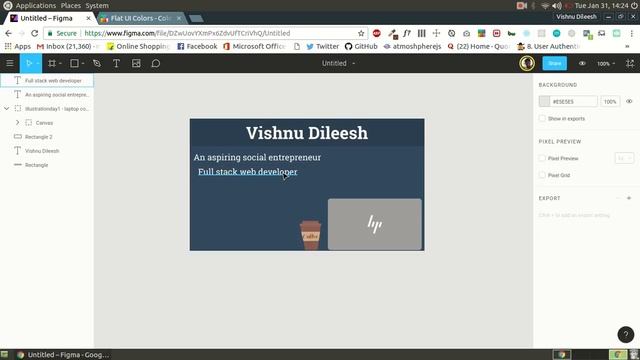This screenshot has height=360, width=640.
Task: Click the text layer icon for Vishnu Dileesh
Action: pos(18,151)
